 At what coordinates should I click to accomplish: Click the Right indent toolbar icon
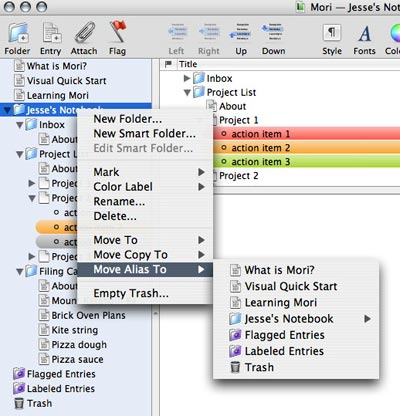point(209,32)
